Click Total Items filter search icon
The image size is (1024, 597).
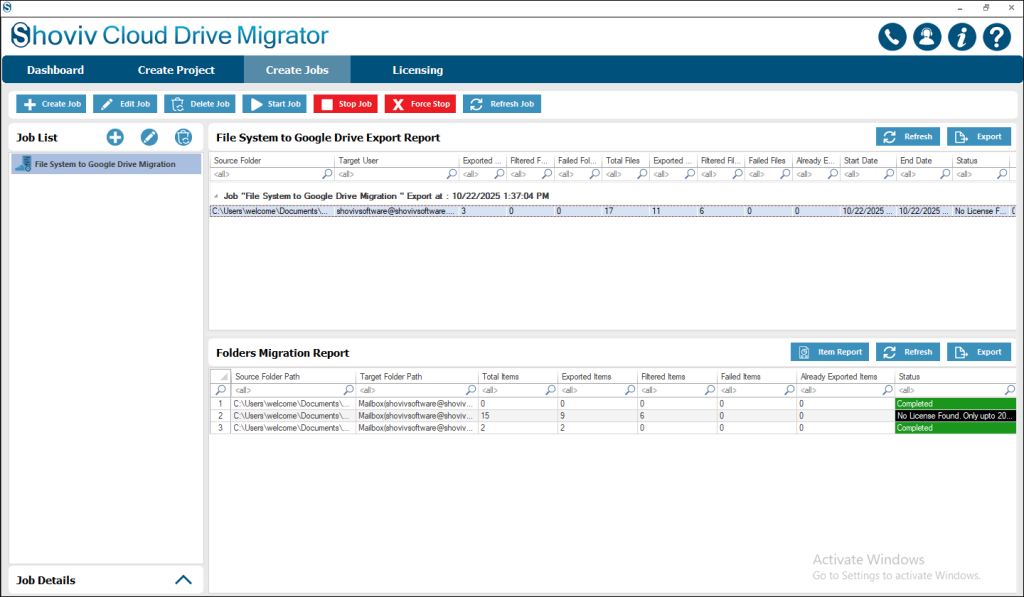(551, 390)
